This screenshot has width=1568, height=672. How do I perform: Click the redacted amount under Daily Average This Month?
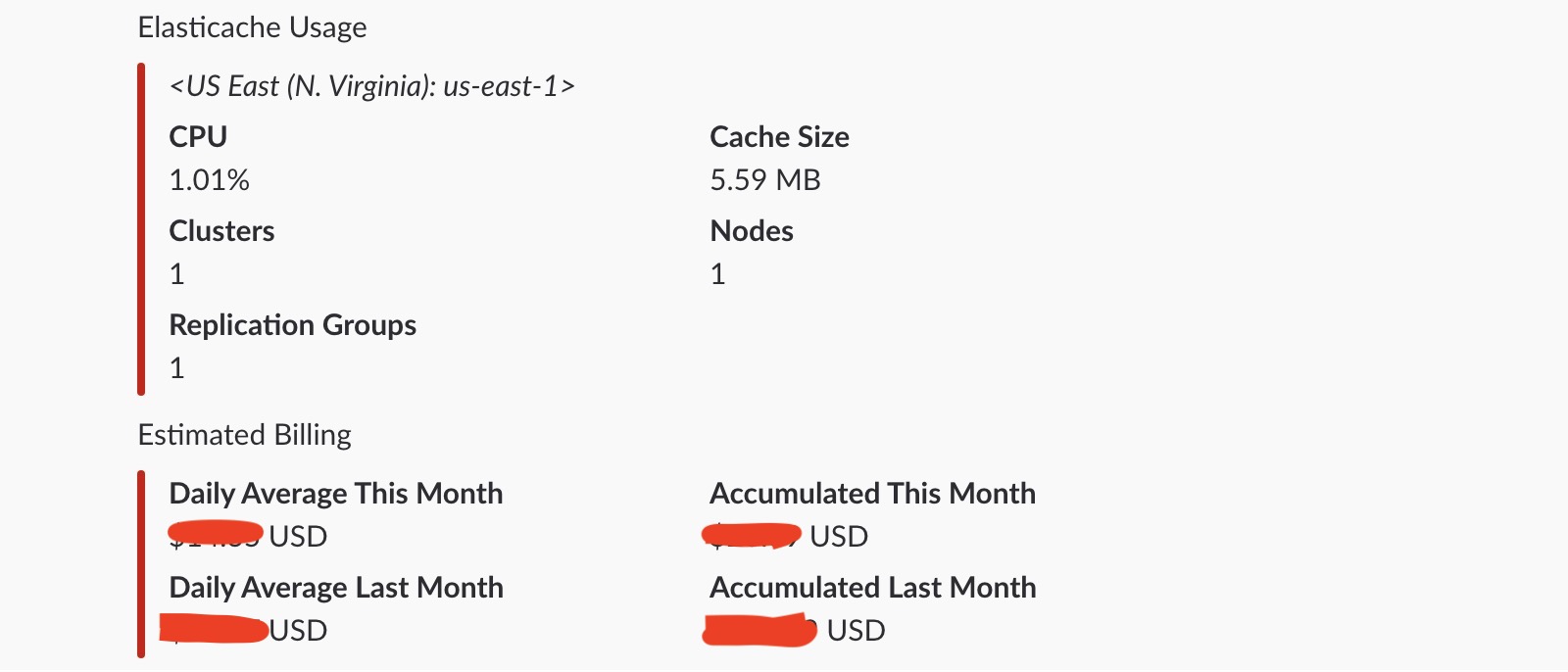216,536
